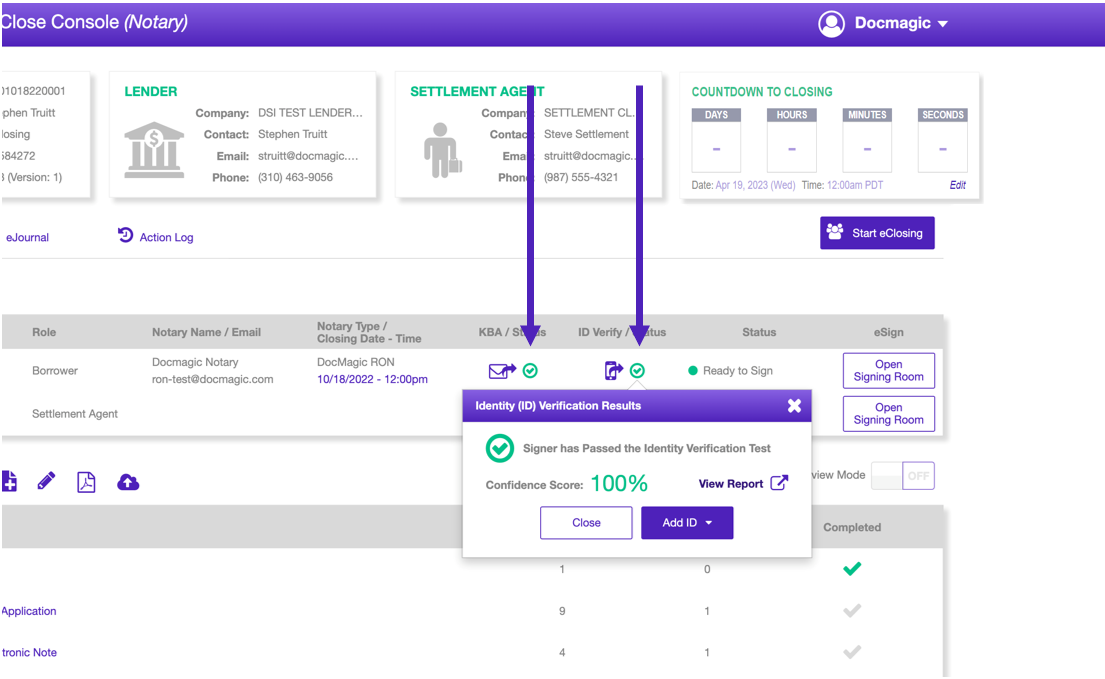Viewport: 1105px width, 679px height.
Task: Click the large green check in popup
Action: coord(500,449)
